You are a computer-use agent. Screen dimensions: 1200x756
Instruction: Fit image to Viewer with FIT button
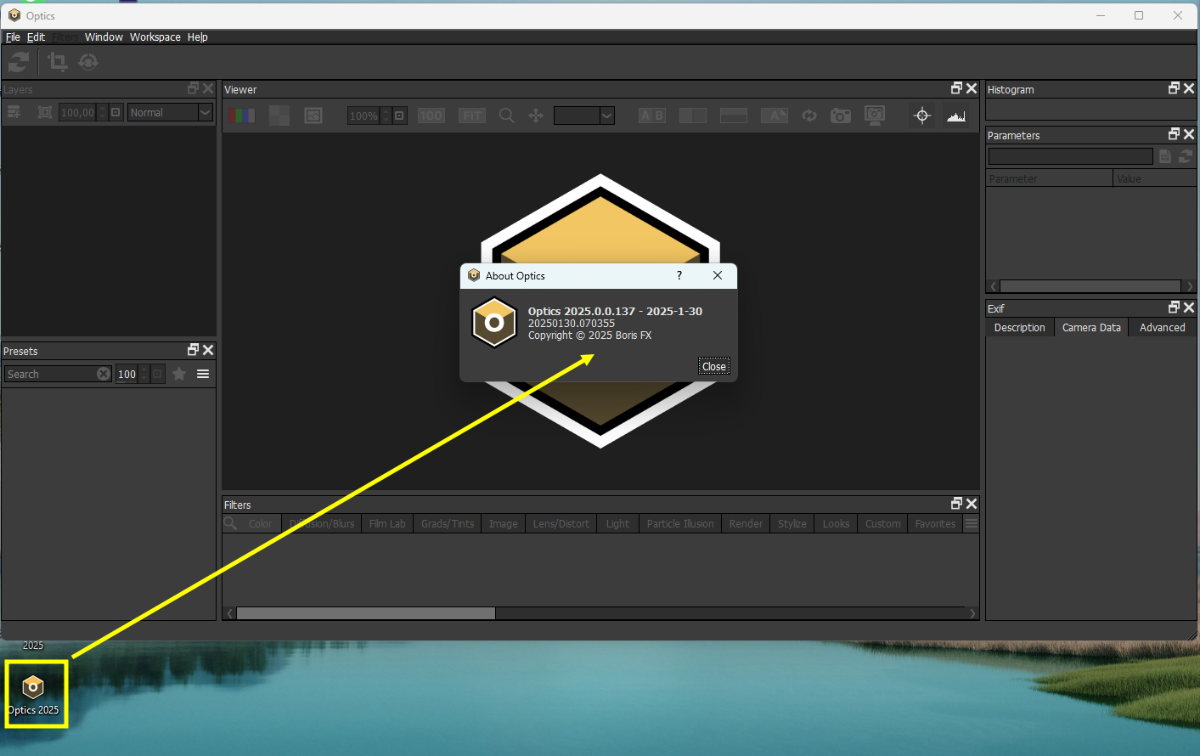[x=472, y=116]
